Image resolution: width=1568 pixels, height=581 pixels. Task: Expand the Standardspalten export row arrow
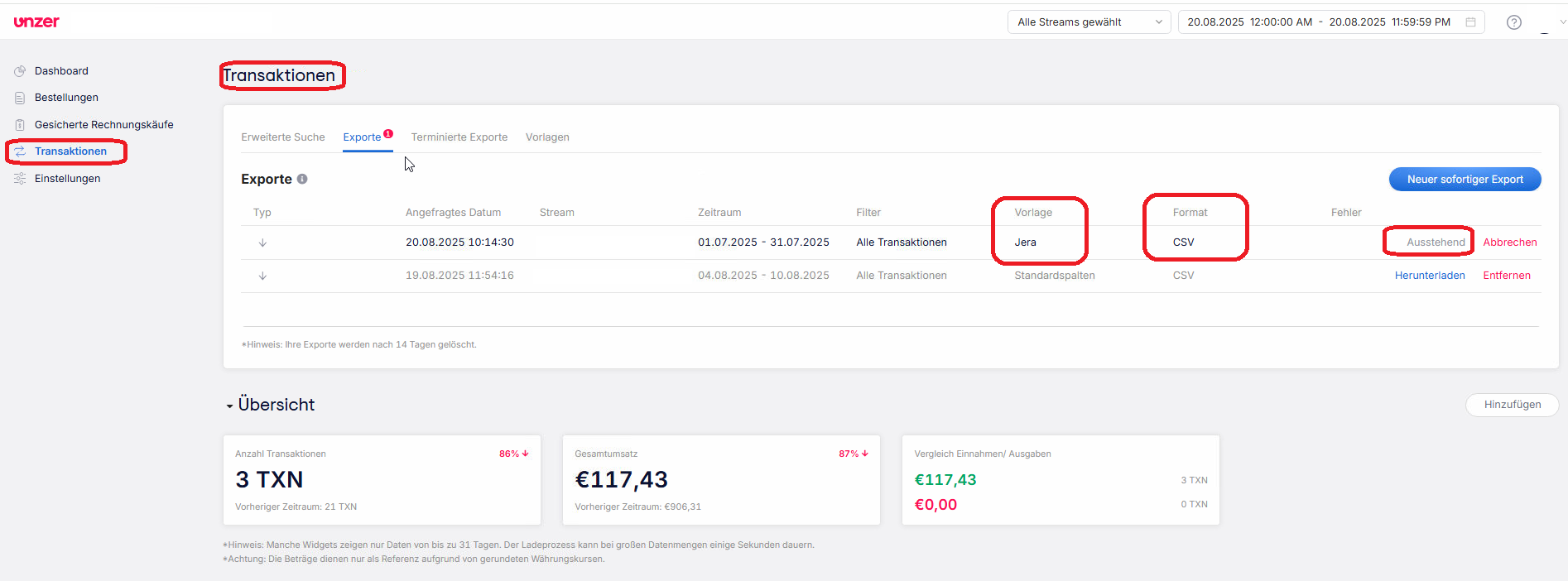coord(262,276)
